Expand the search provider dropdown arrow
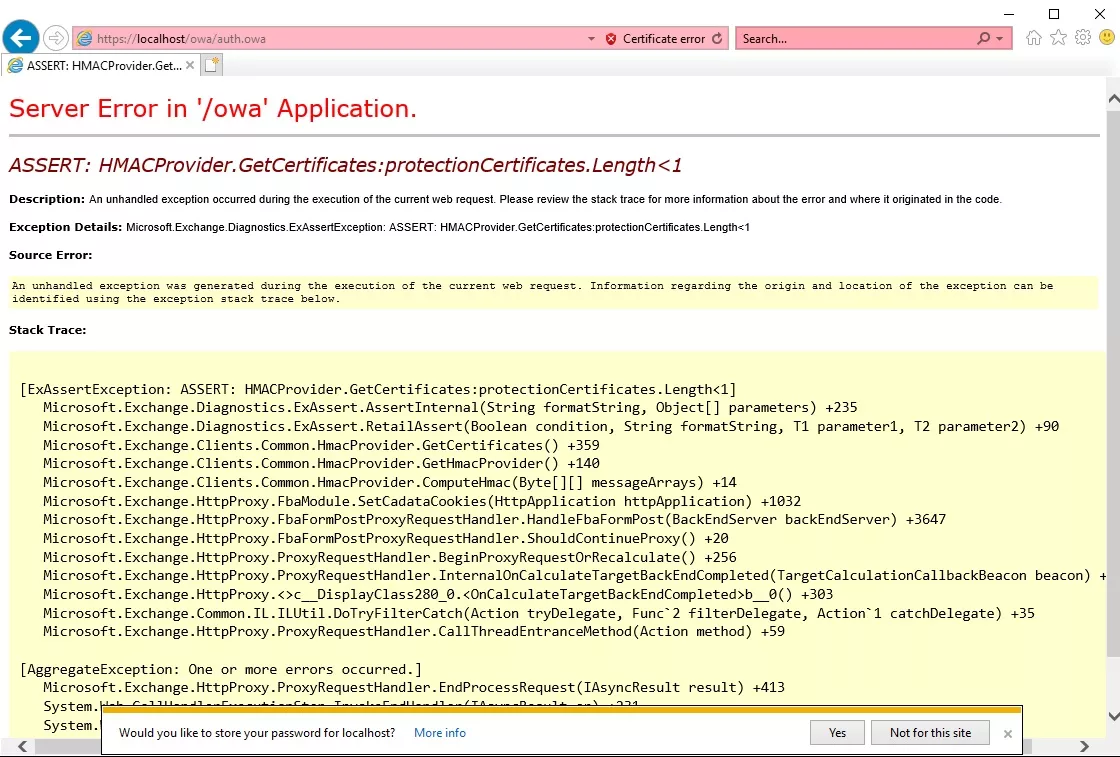Image resolution: width=1120 pixels, height=757 pixels. [1000, 39]
